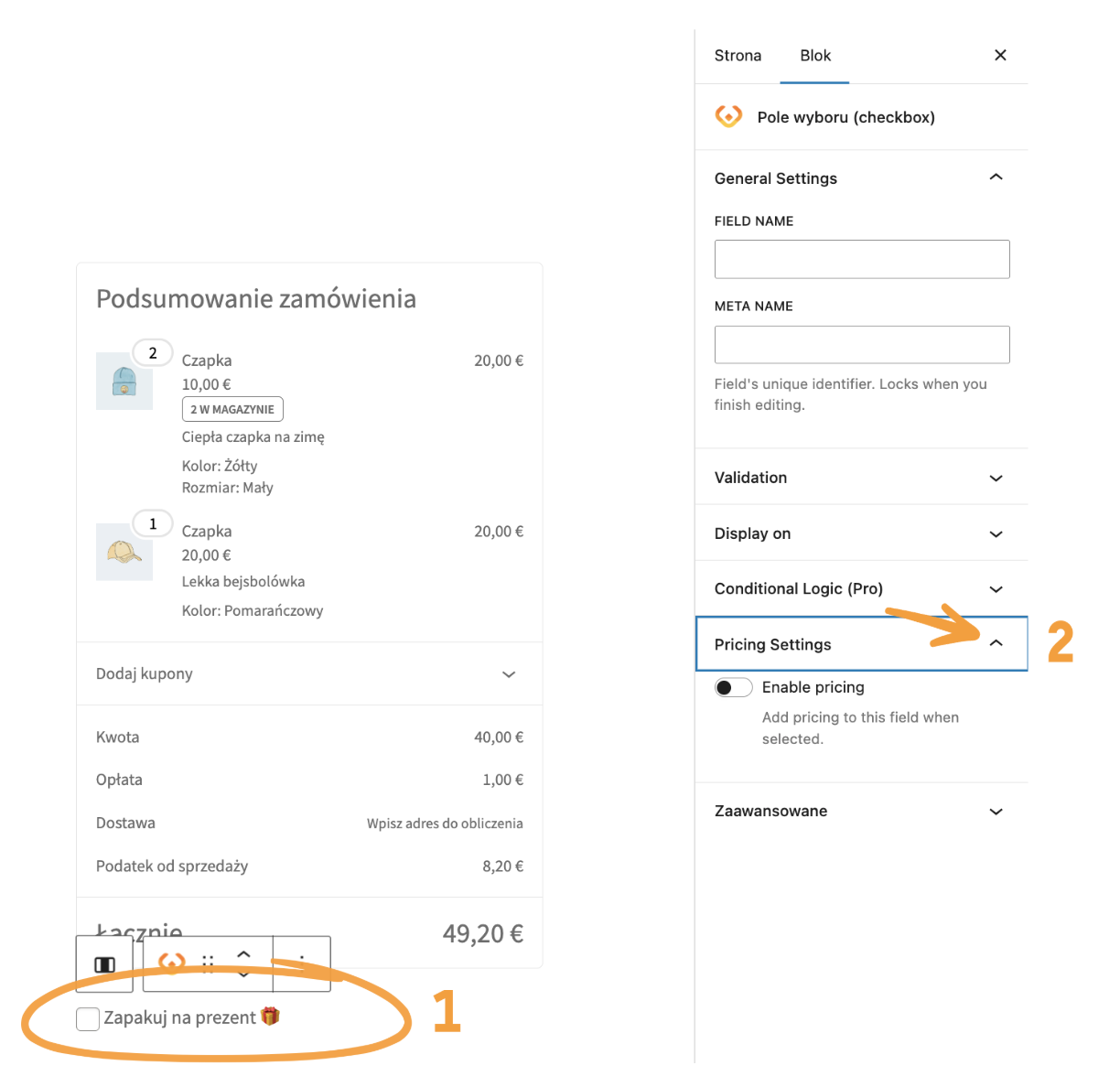This screenshot has height=1087, width=1120.
Task: Move the block up with the up arrow
Action: point(244,955)
